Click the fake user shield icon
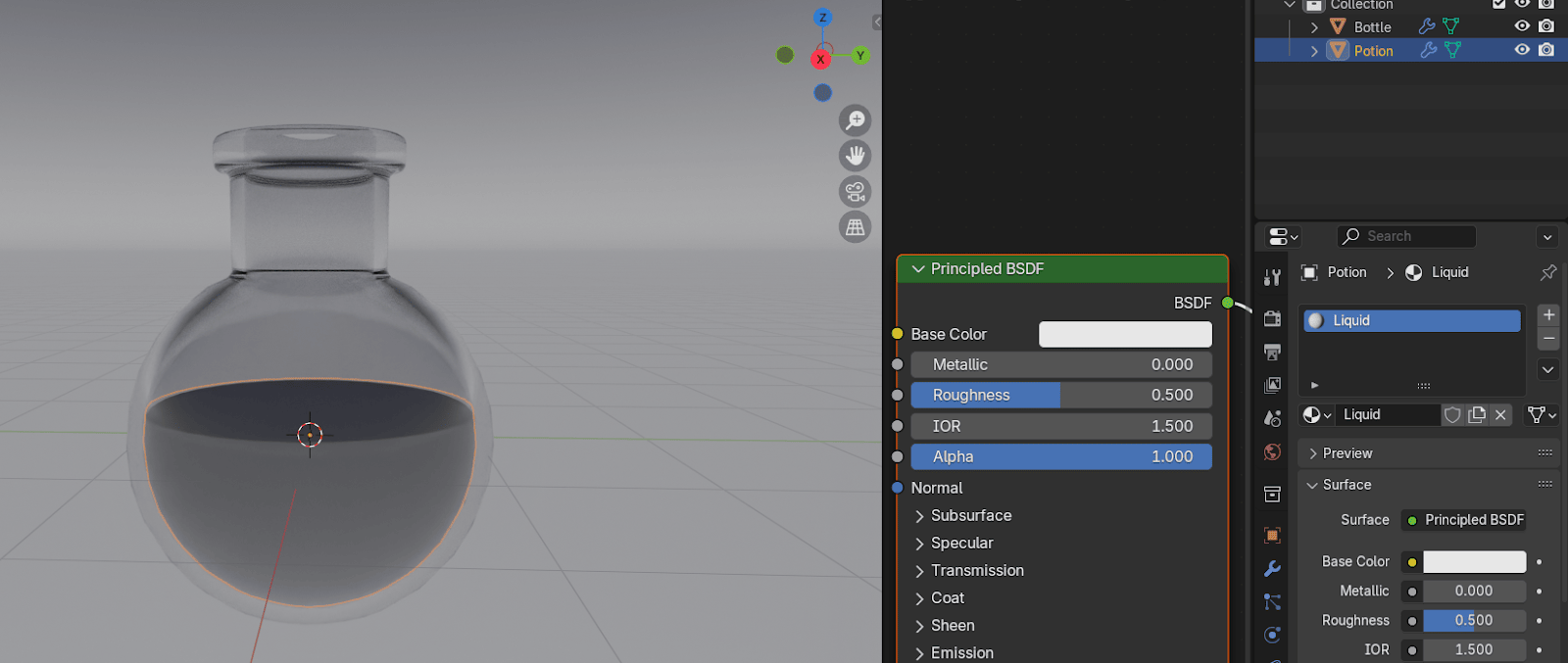Screen dimensions: 1568x663 tap(1452, 415)
